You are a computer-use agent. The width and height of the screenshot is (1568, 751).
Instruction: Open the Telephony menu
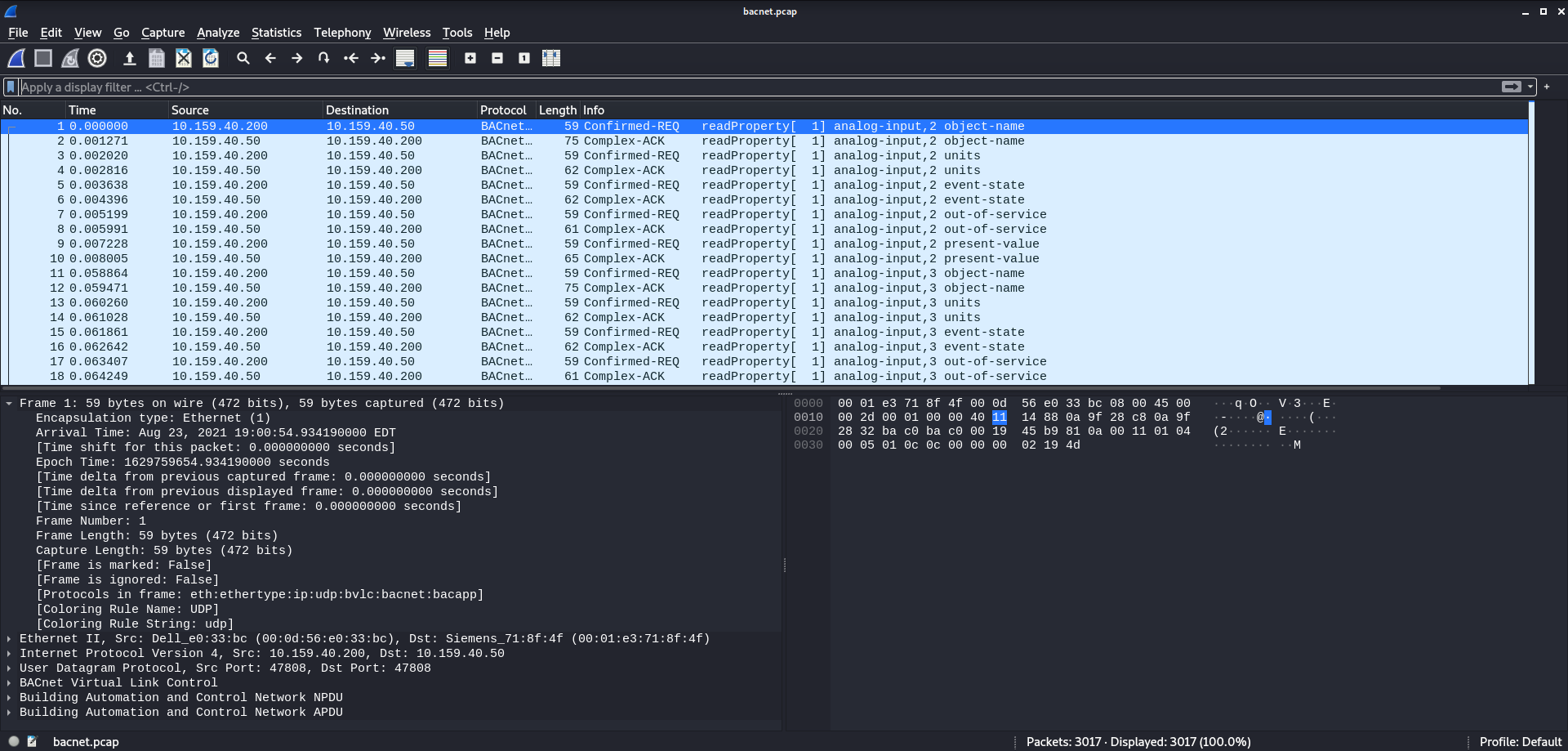pos(342,33)
